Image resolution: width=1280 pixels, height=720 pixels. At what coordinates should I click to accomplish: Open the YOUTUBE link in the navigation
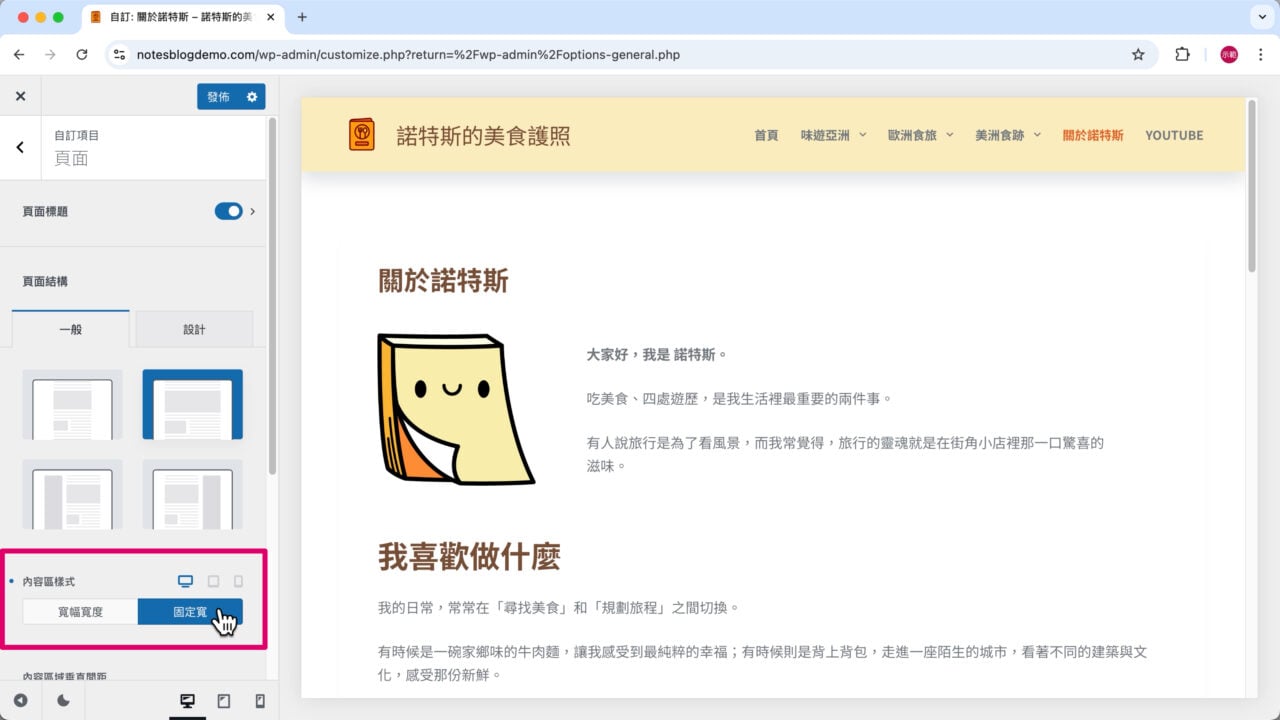[x=1174, y=135]
